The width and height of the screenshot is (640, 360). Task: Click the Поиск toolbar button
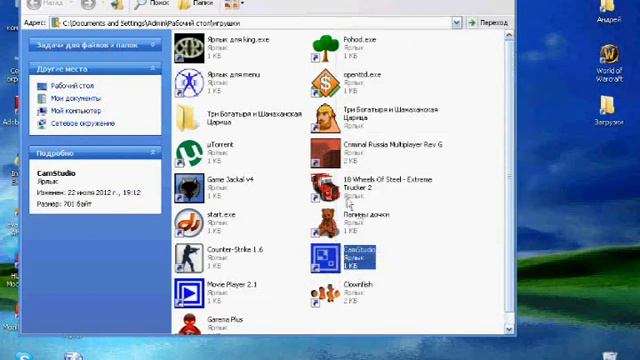coord(151,4)
